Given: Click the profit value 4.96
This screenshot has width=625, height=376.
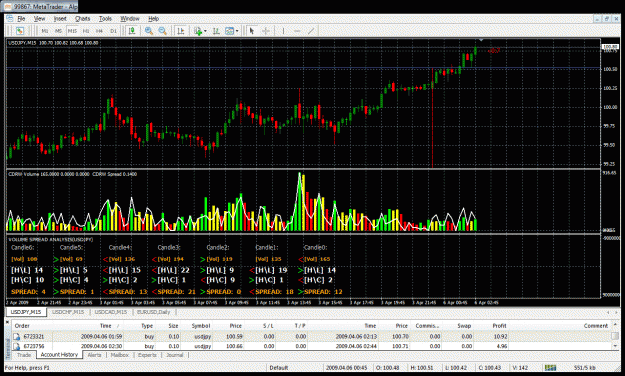Looking at the screenshot, I should coord(502,346).
